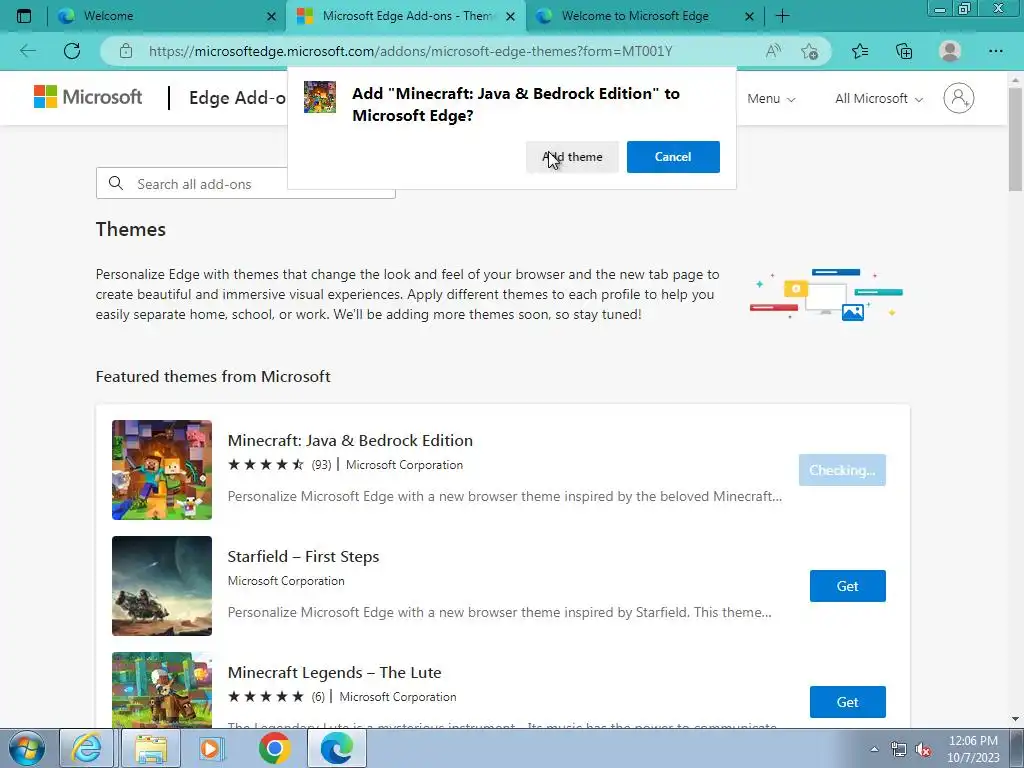
Task: Open Minecraft Legends – The Lute title
Action: pyautogui.click(x=334, y=673)
